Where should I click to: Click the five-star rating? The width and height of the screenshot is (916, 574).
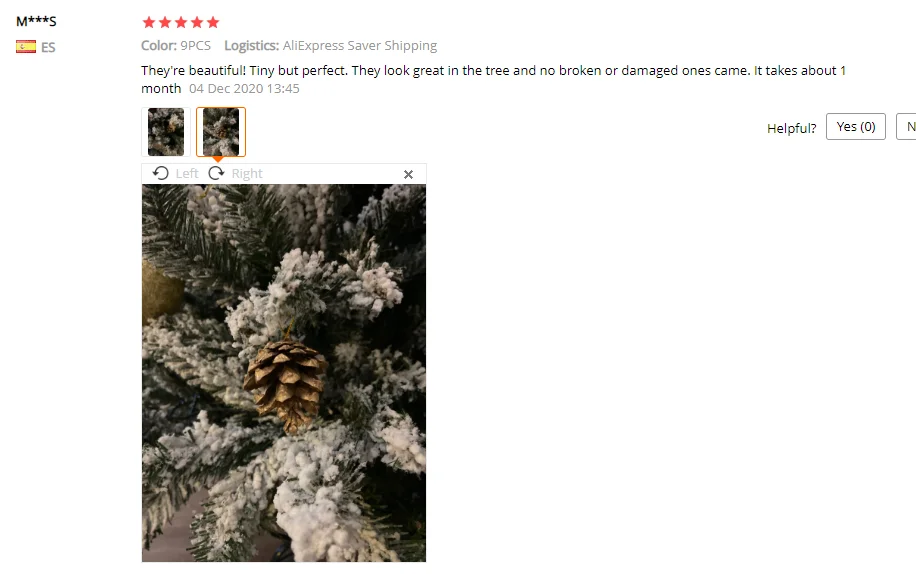pos(181,22)
